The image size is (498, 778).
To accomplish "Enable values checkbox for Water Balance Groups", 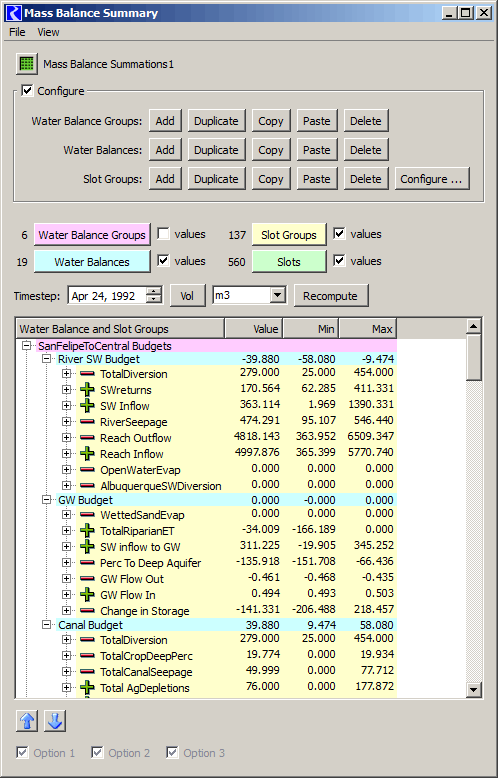I will pyautogui.click(x=163, y=234).
